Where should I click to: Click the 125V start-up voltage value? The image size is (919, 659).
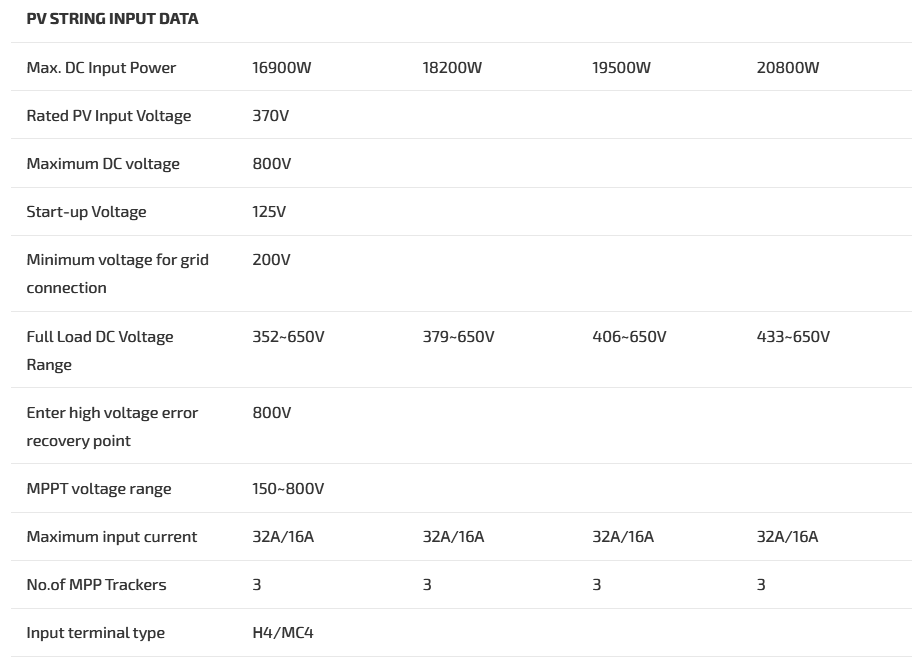269,211
